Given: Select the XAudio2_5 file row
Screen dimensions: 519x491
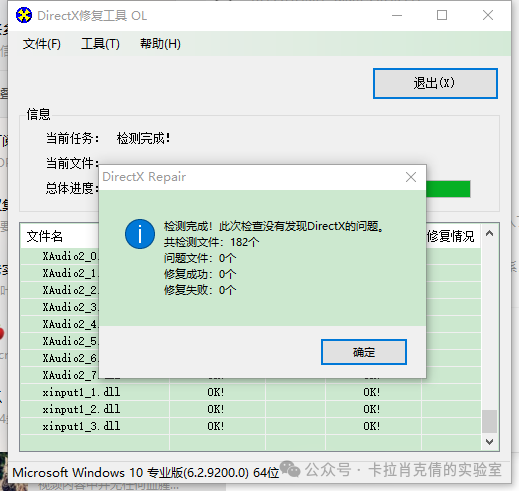Looking at the screenshot, I should 60,341.
